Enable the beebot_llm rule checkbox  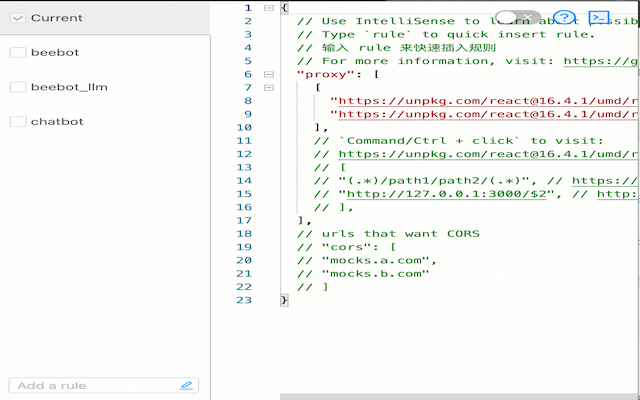(x=18, y=87)
